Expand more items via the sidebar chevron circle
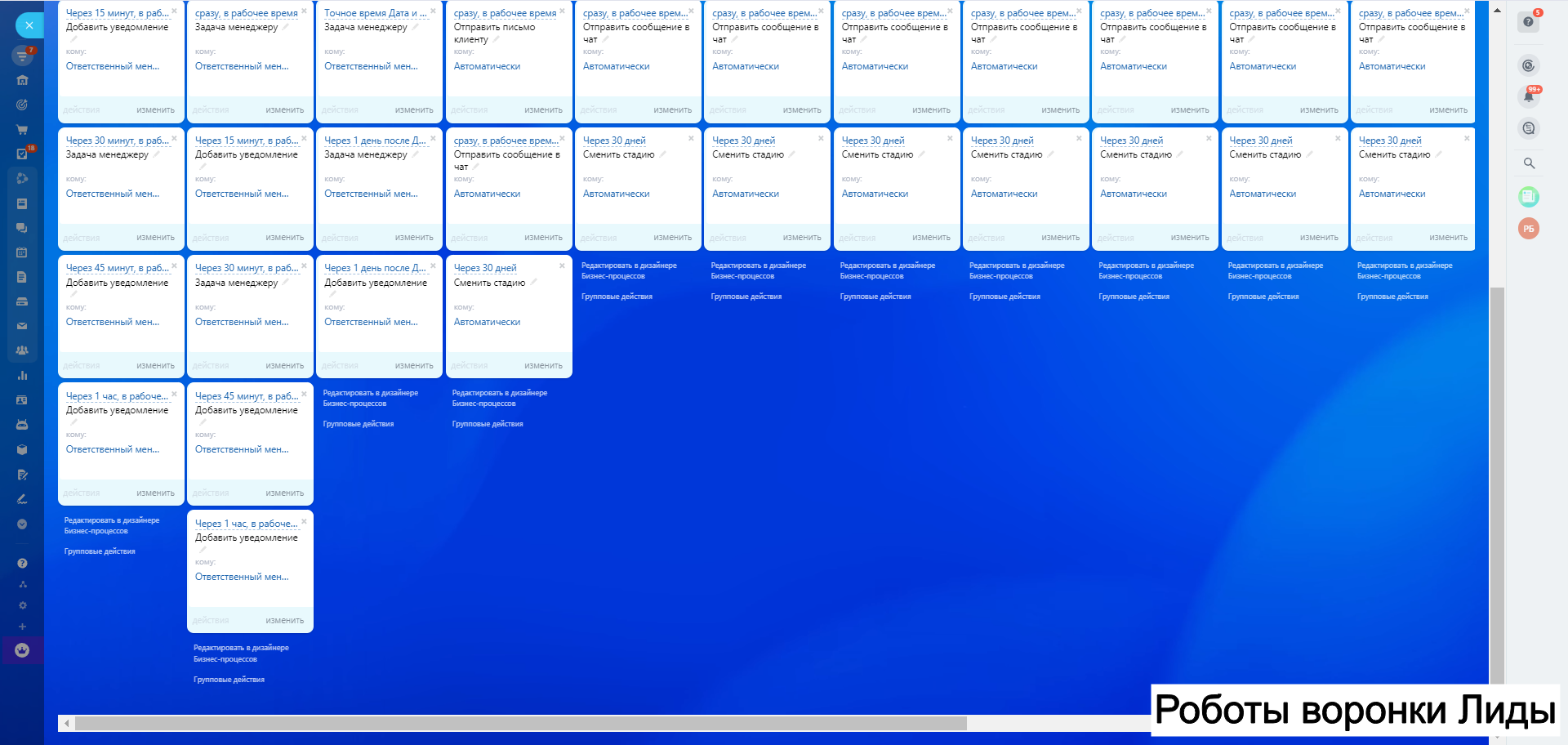The width and height of the screenshot is (1568, 745). coord(22,524)
